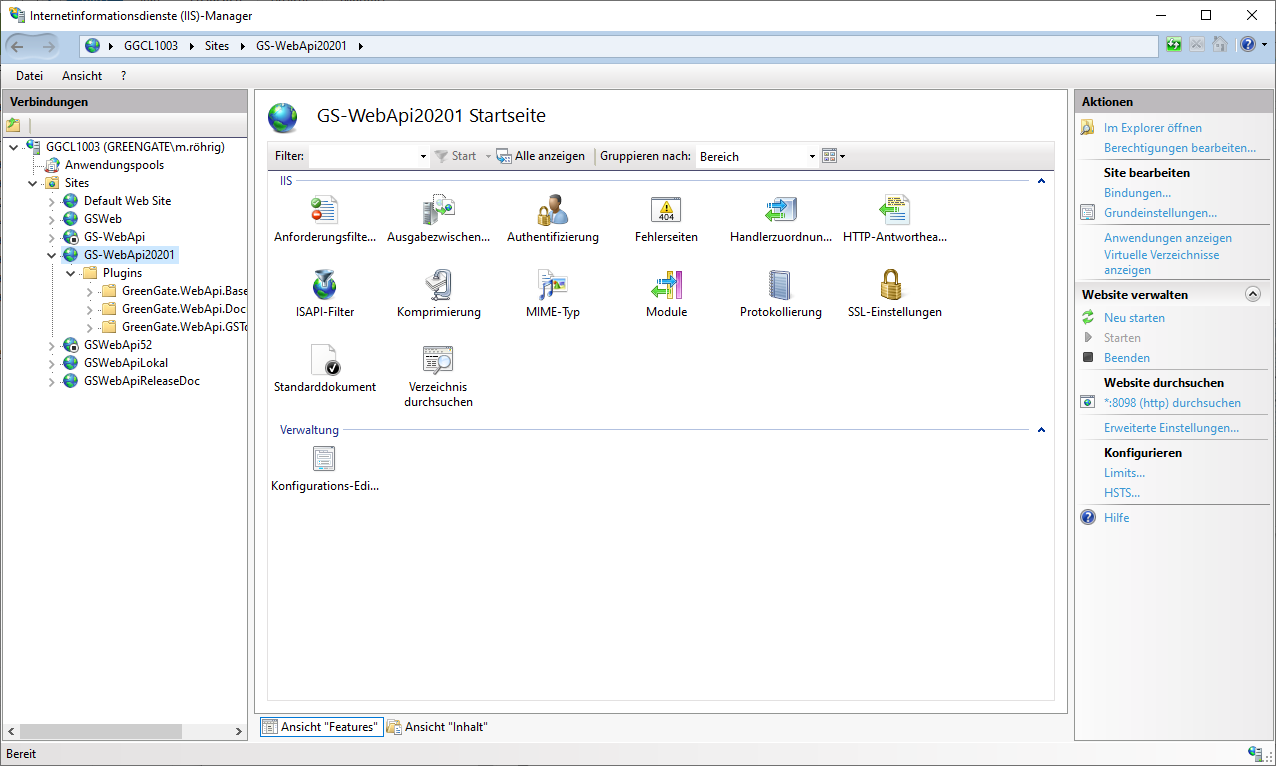Expand the GSWeb site node
Screen dimensions: 1276x766
(x=52, y=219)
